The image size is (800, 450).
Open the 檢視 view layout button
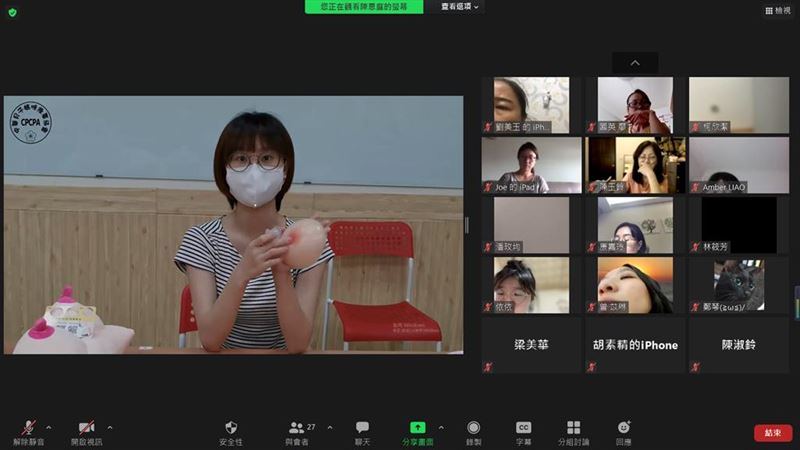point(778,10)
